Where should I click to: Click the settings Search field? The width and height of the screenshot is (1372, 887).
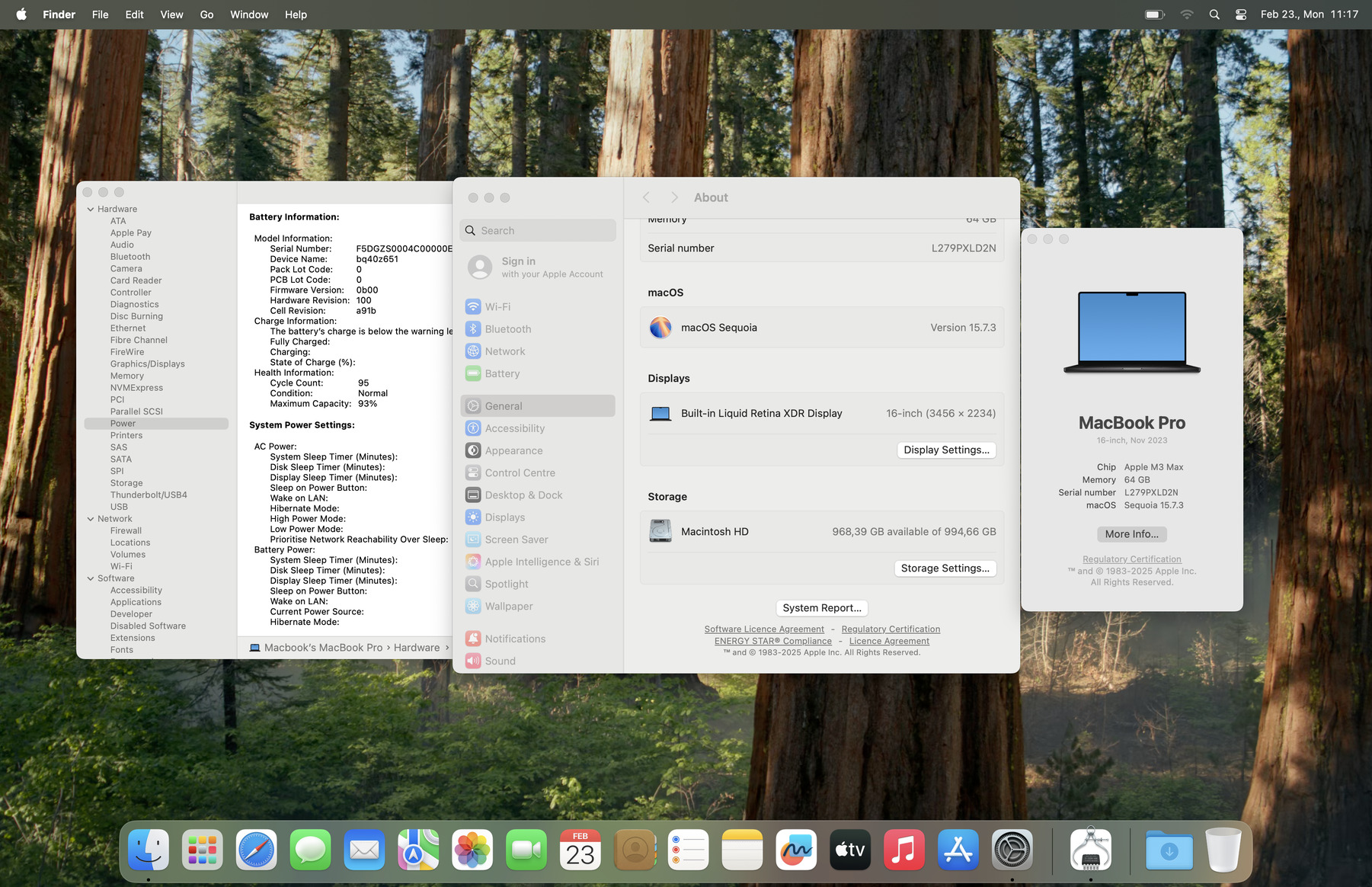538,231
